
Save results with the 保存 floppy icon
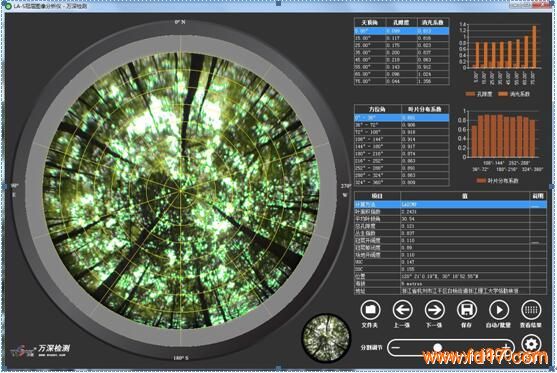click(466, 310)
